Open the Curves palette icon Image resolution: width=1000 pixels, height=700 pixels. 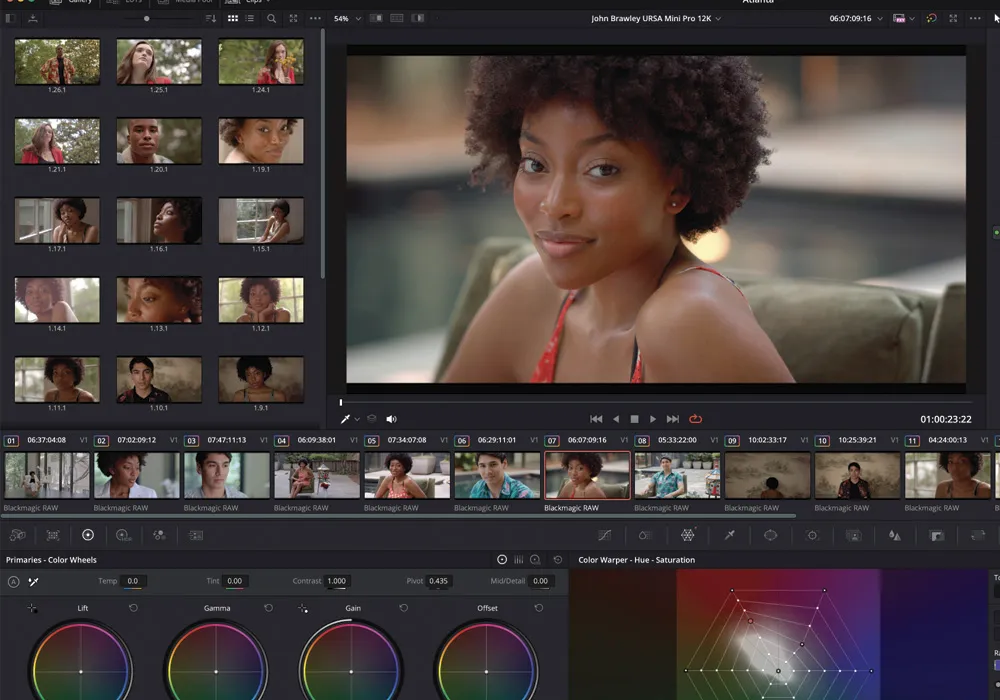point(605,535)
